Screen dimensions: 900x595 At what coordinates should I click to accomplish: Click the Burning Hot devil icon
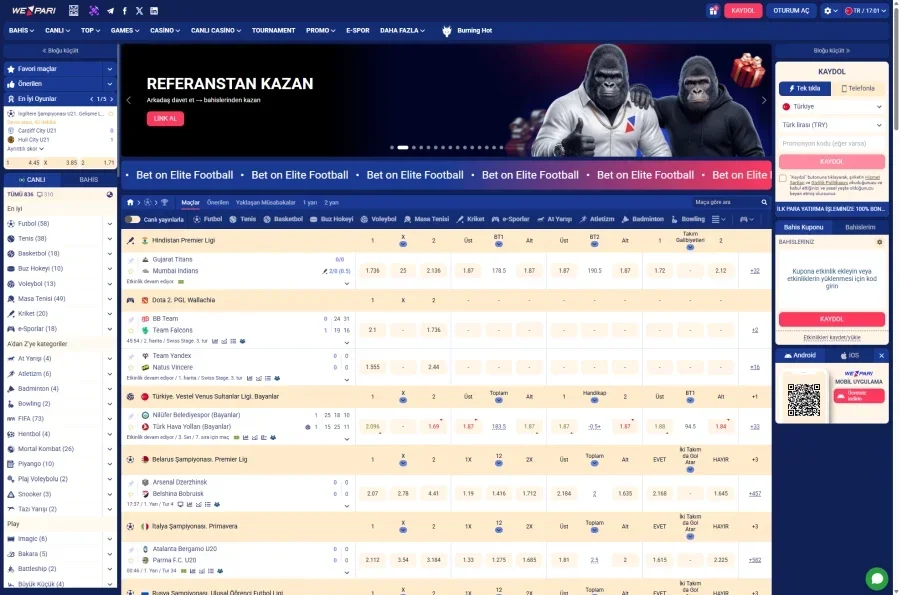[447, 31]
